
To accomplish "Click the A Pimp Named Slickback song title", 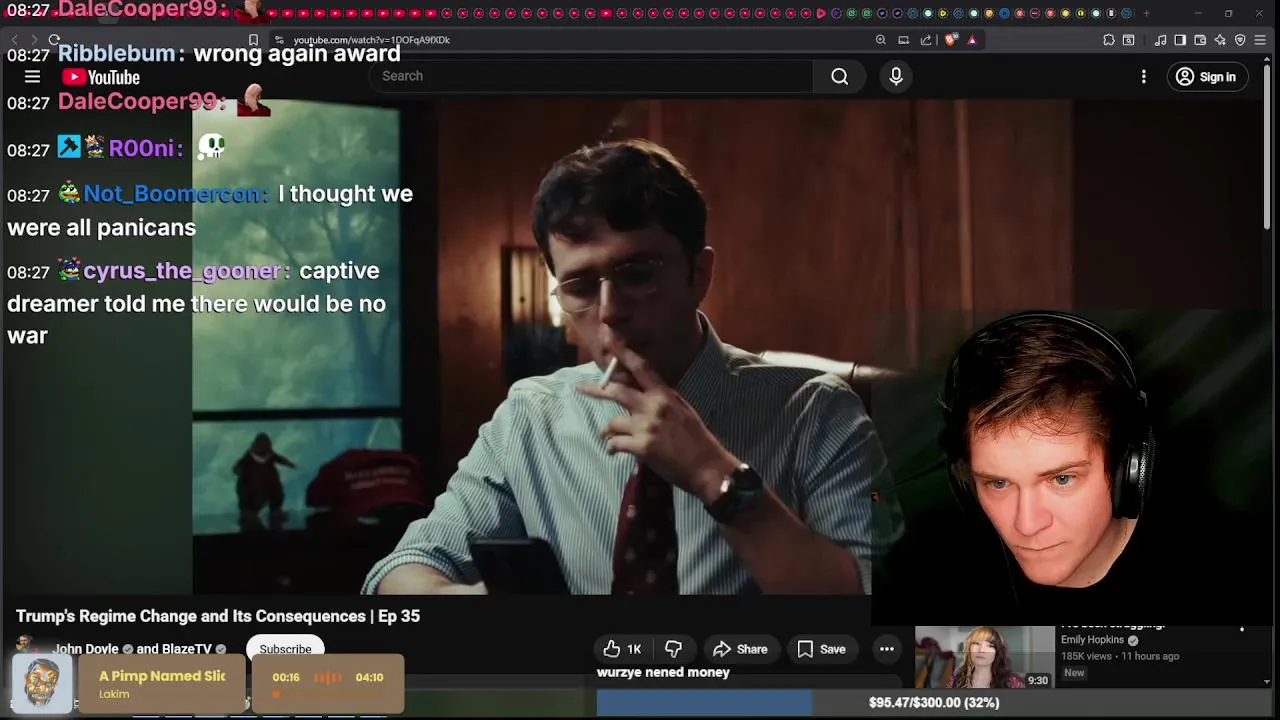I will (x=162, y=676).
